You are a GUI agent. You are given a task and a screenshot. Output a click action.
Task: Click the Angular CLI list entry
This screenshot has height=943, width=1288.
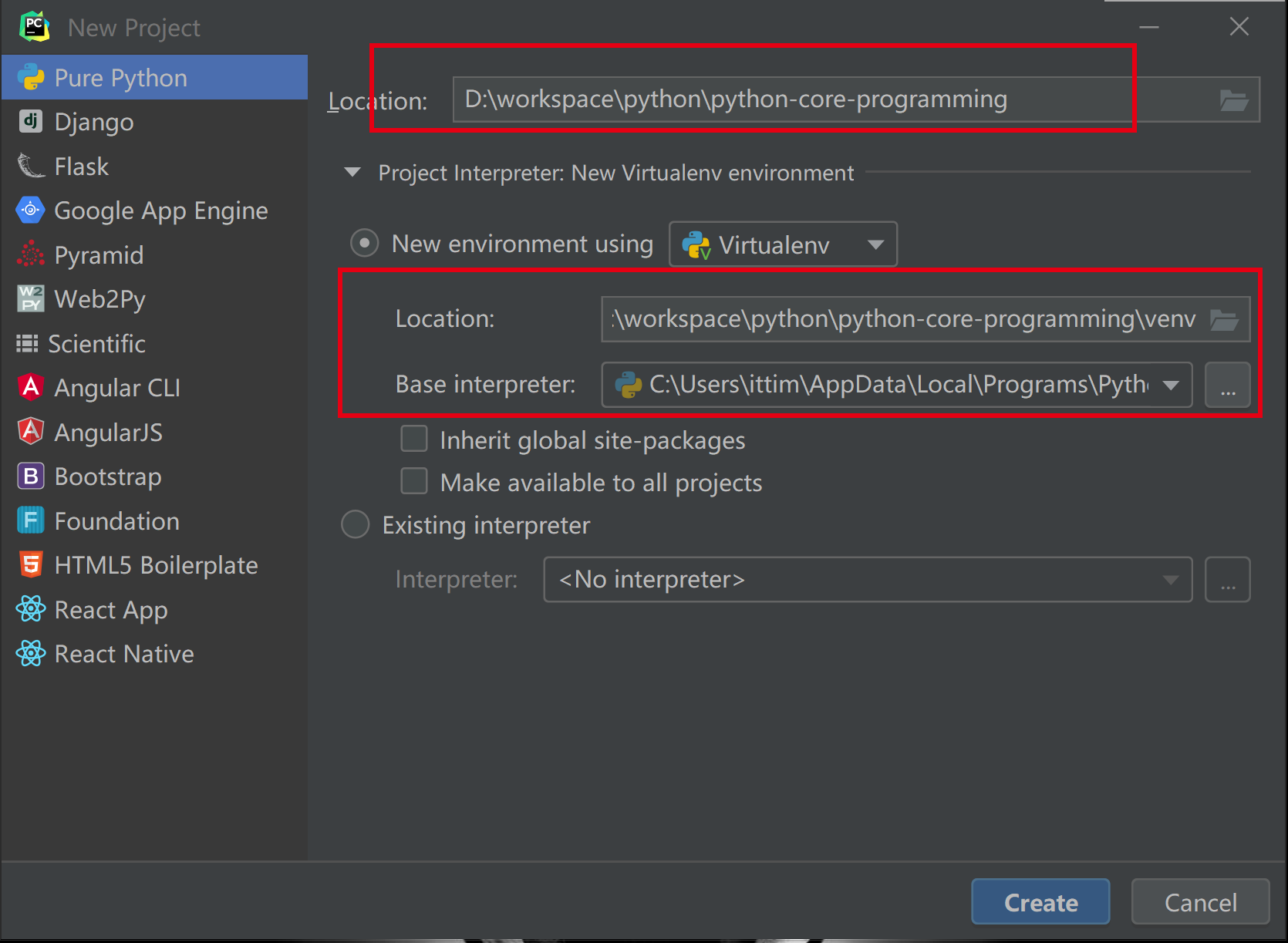[x=154, y=388]
